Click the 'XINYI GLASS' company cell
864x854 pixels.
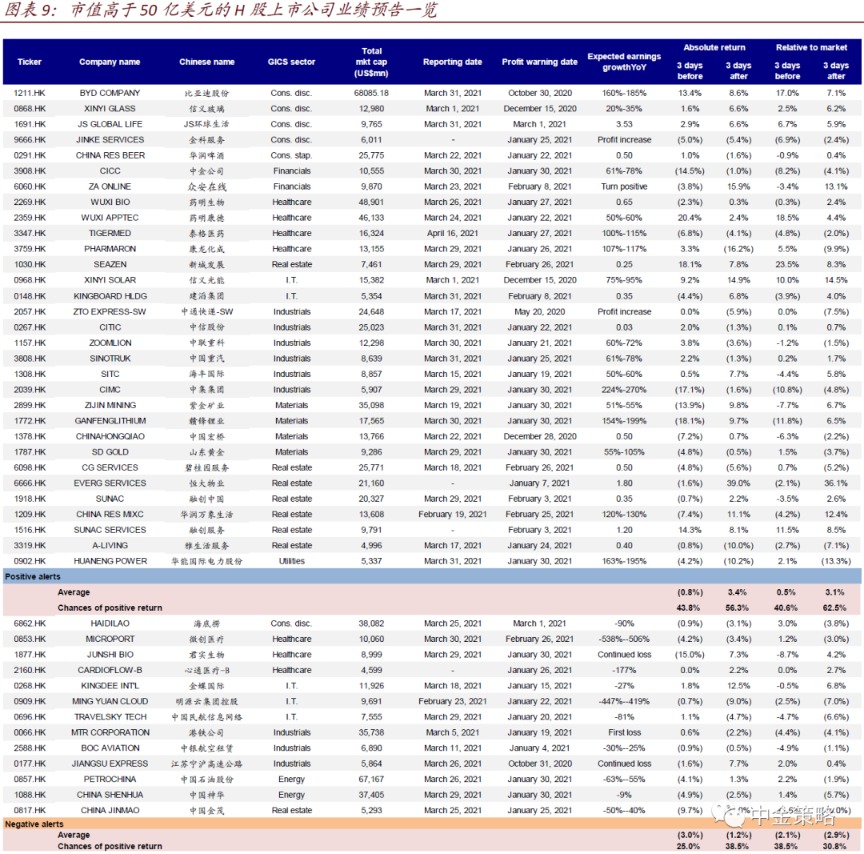coord(110,109)
